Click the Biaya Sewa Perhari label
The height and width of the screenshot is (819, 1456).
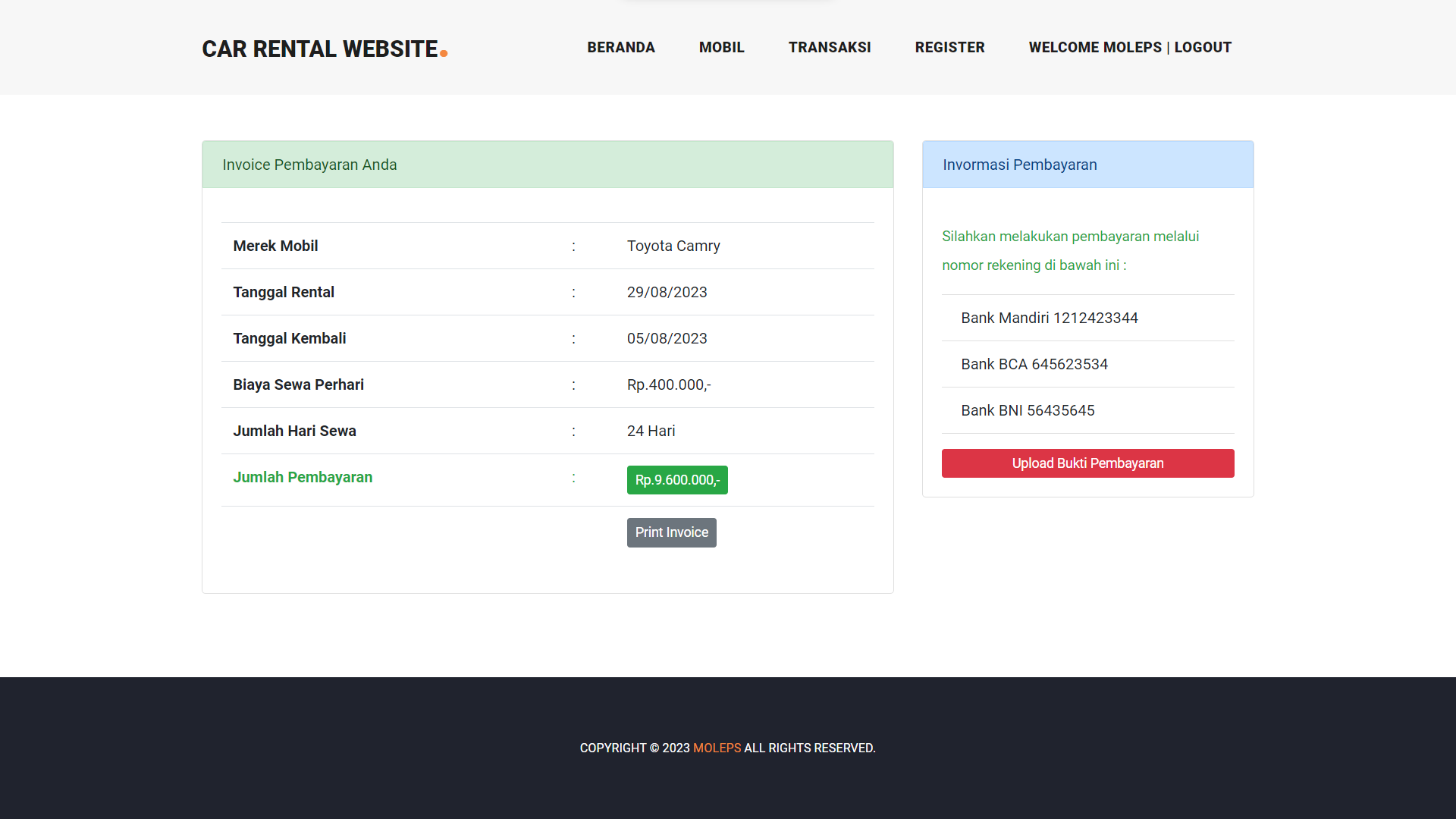point(299,384)
